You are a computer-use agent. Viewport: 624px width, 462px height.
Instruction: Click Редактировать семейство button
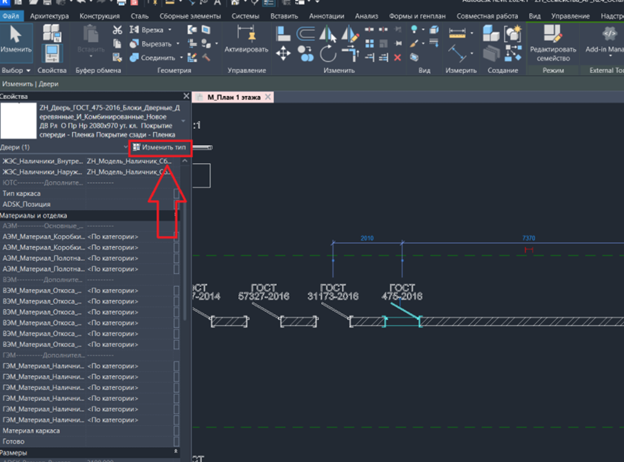tap(553, 43)
